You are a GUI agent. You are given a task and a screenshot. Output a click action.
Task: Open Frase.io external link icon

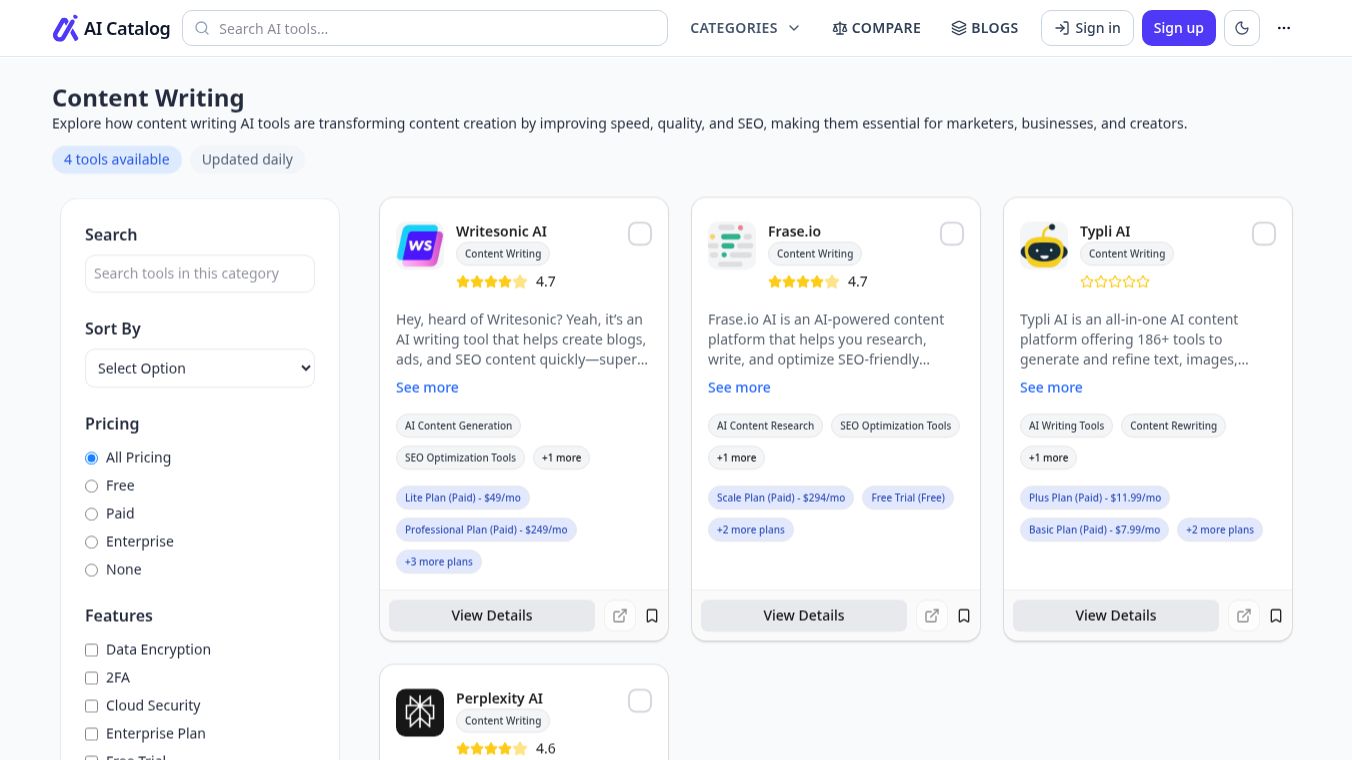pos(932,616)
